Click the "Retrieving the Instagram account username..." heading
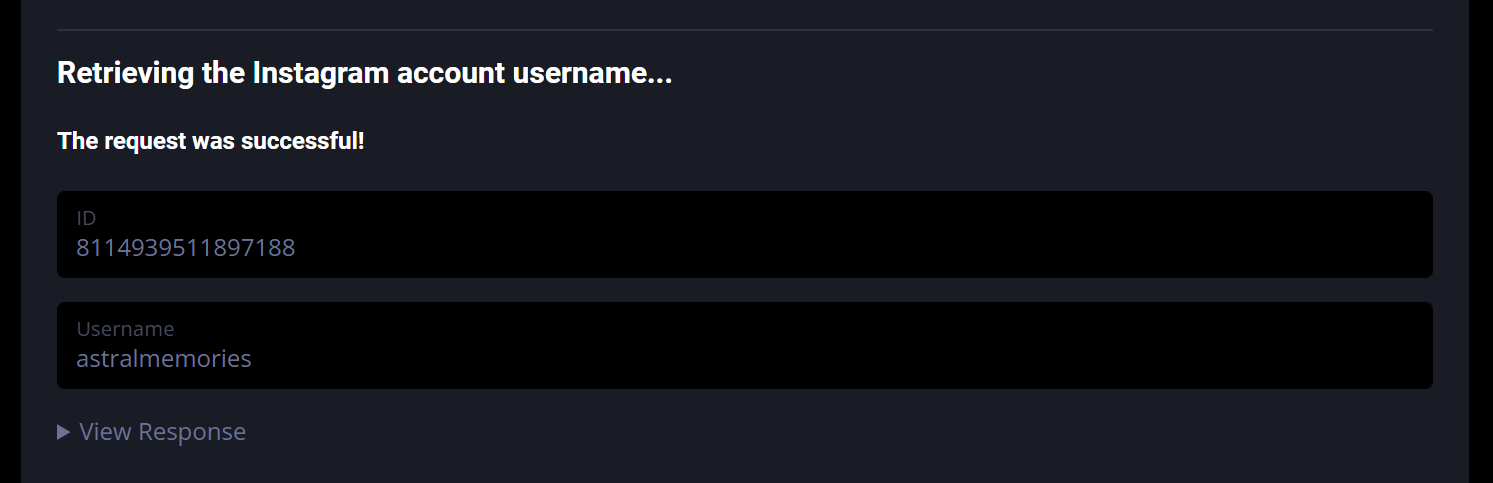Screen dimensions: 1493x483 click(364, 74)
